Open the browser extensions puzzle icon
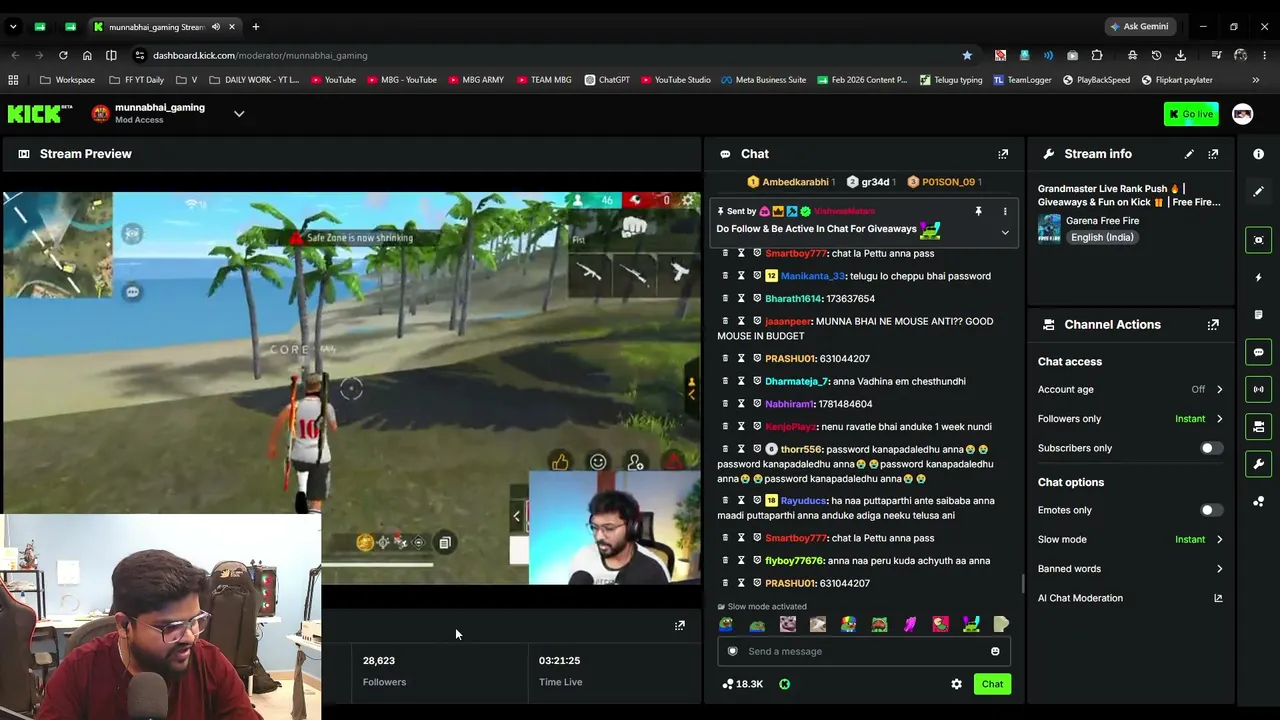Viewport: 1280px width, 720px height. click(x=1097, y=56)
